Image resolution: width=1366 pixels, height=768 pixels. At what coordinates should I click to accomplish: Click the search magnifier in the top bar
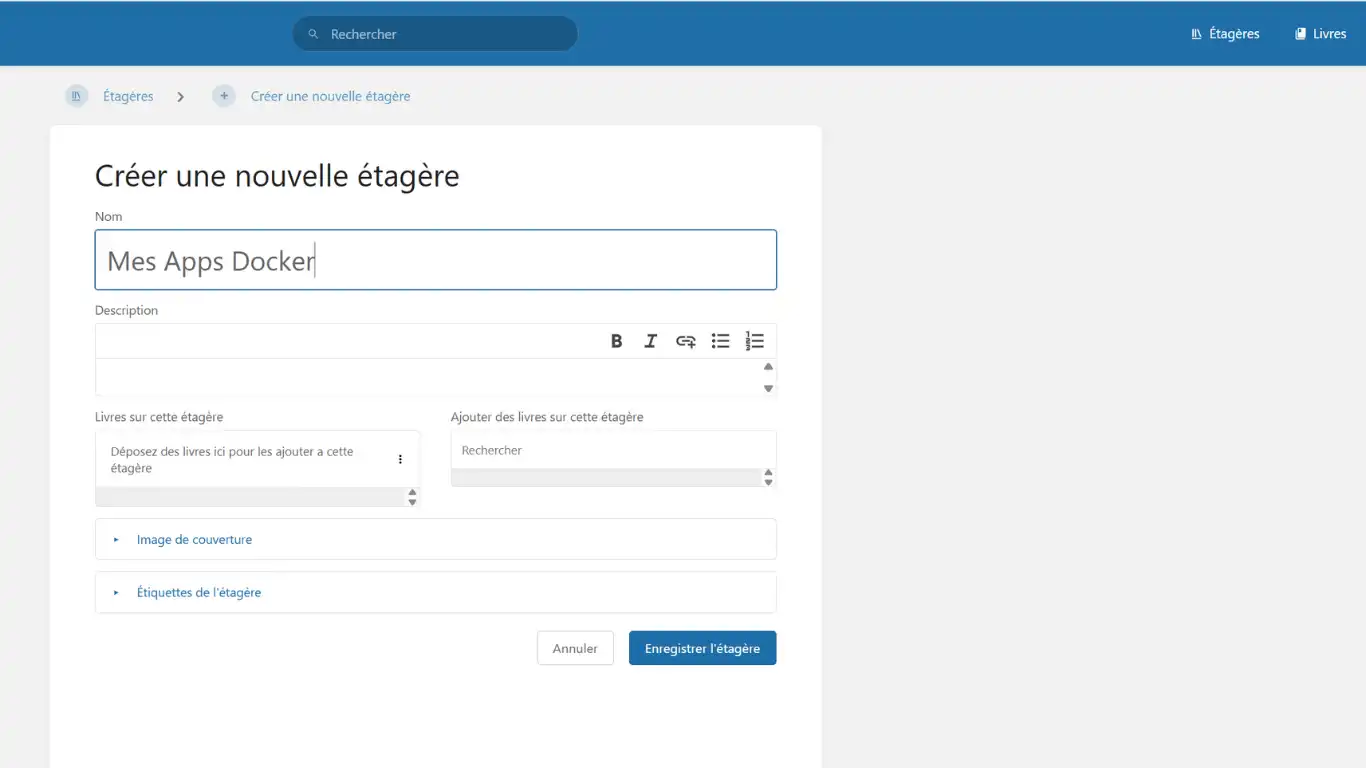[312, 33]
